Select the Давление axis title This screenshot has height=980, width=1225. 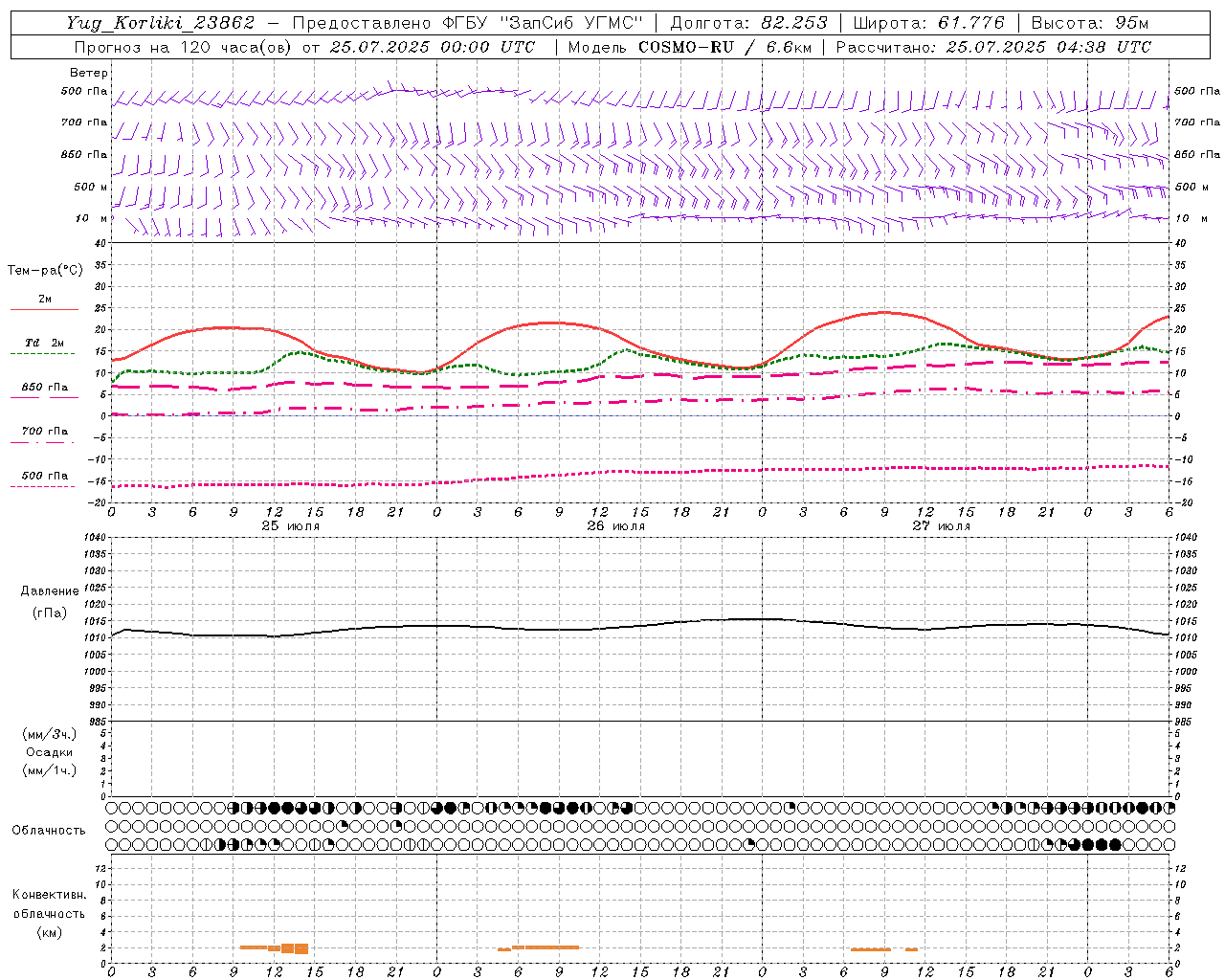tap(50, 591)
